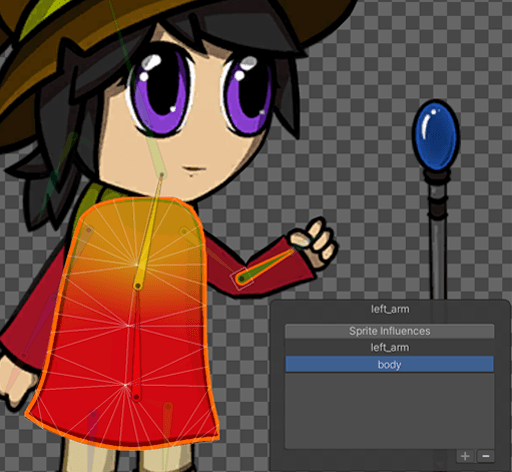
Task: Select the body entry in Sprite Influences
Action: [x=389, y=364]
